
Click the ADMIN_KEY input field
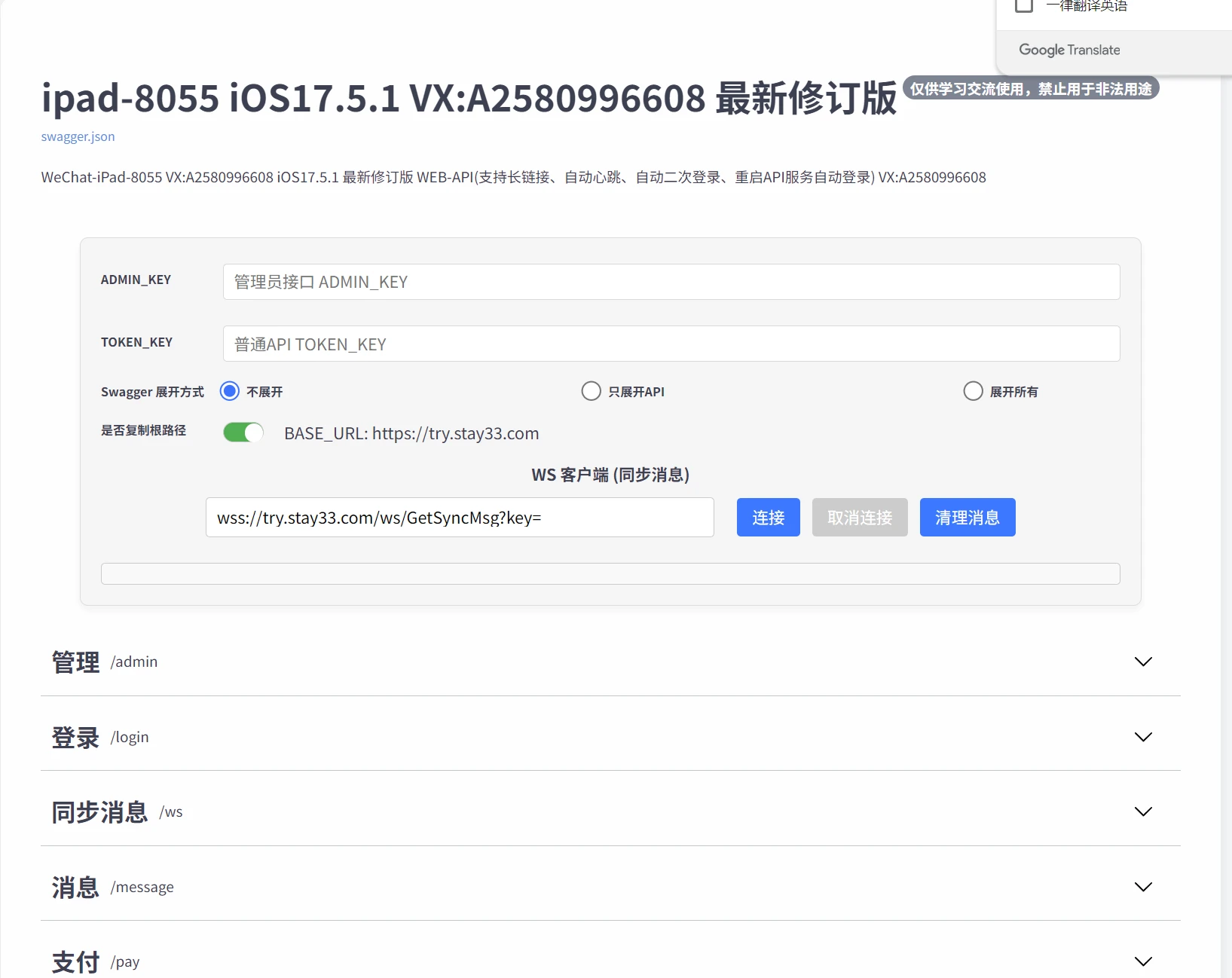[671, 282]
